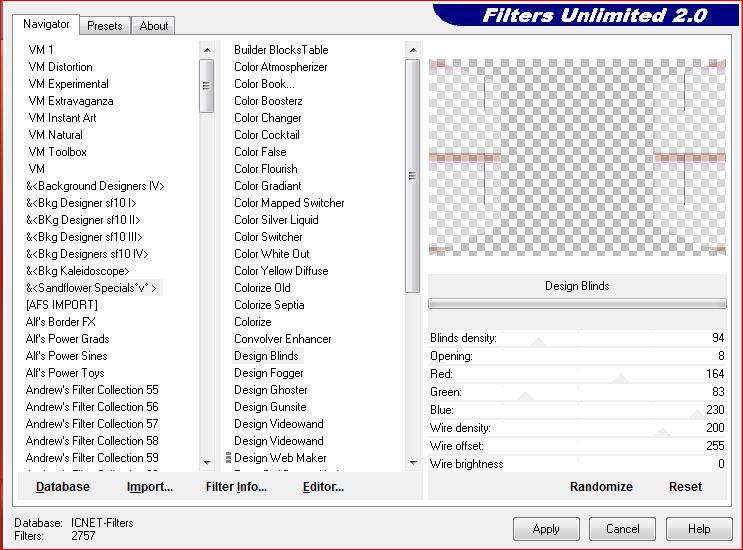Screen dimensions: 743x550
Task: Click up arrow of category list scrollbar
Action: pos(207,50)
